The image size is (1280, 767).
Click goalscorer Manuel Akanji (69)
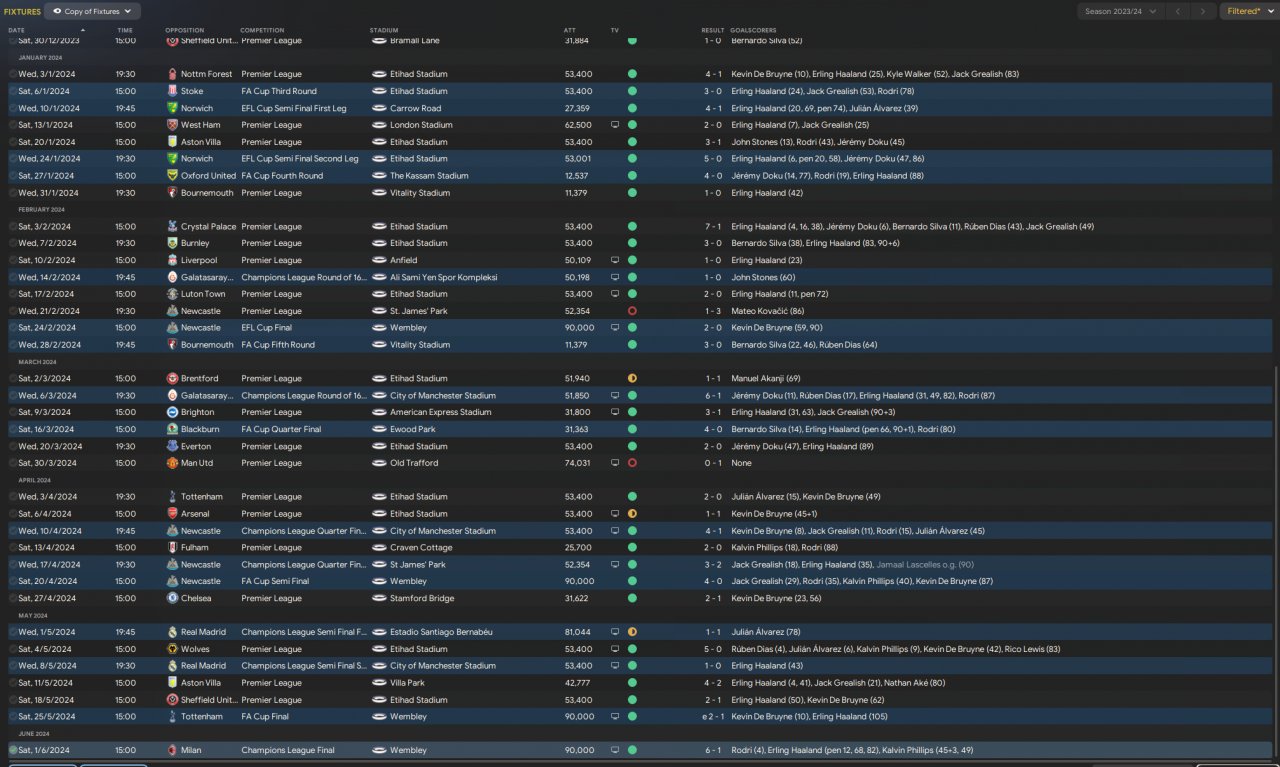pyautogui.click(x=766, y=378)
